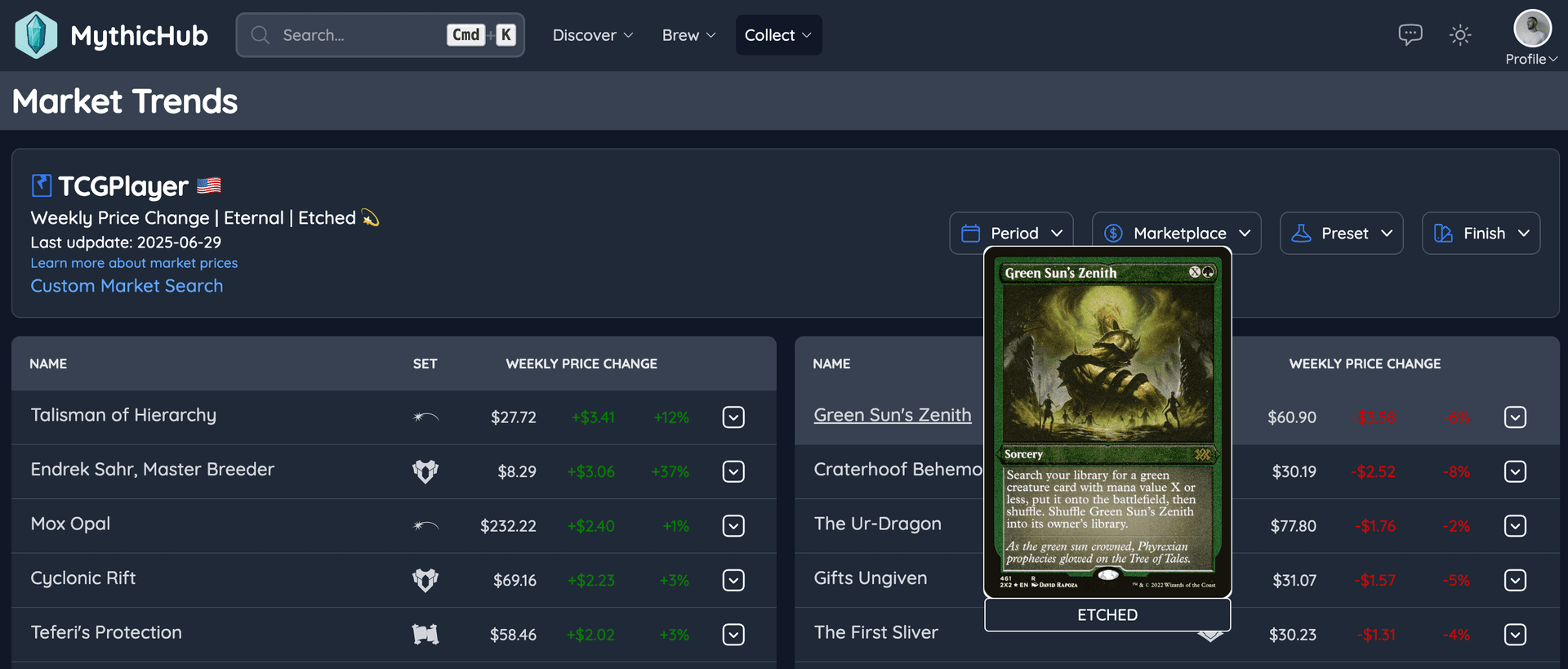The image size is (1568, 669).
Task: Expand the Teferi's Protection row
Action: 733,635
